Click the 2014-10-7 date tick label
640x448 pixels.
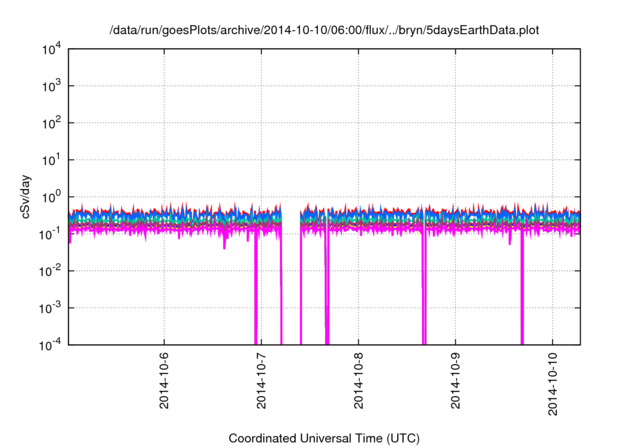261,380
